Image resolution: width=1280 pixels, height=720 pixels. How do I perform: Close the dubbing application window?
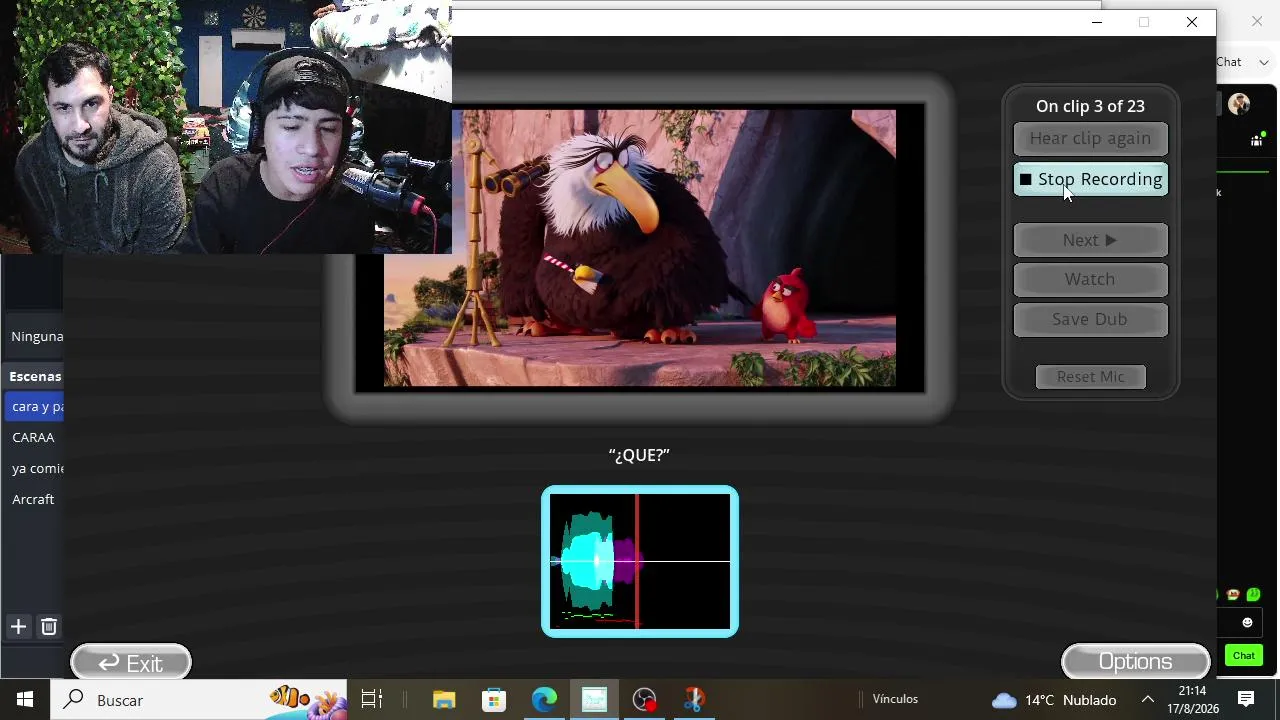pyautogui.click(x=1192, y=22)
